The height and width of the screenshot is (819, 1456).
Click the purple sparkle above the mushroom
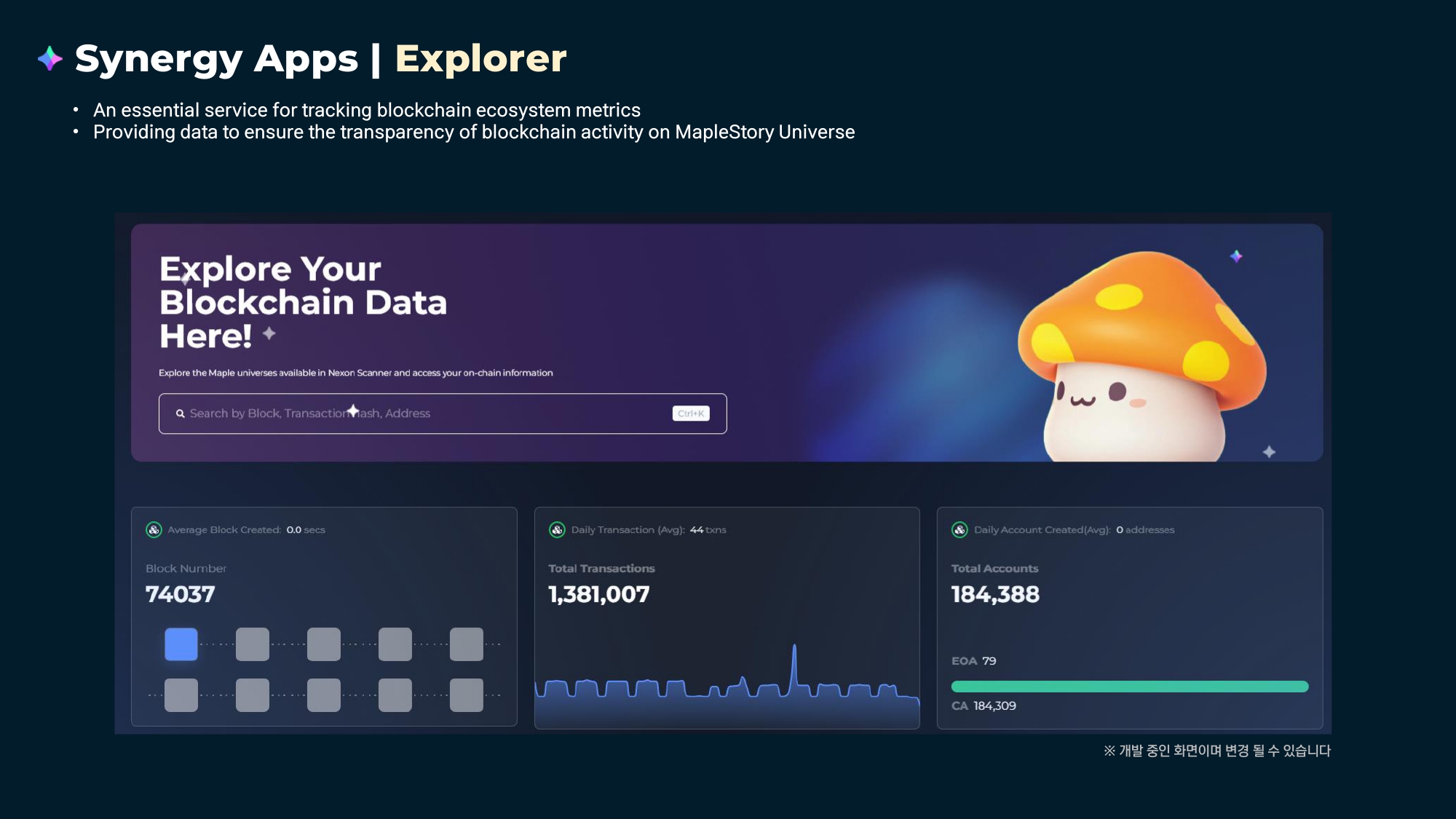pyautogui.click(x=1236, y=256)
